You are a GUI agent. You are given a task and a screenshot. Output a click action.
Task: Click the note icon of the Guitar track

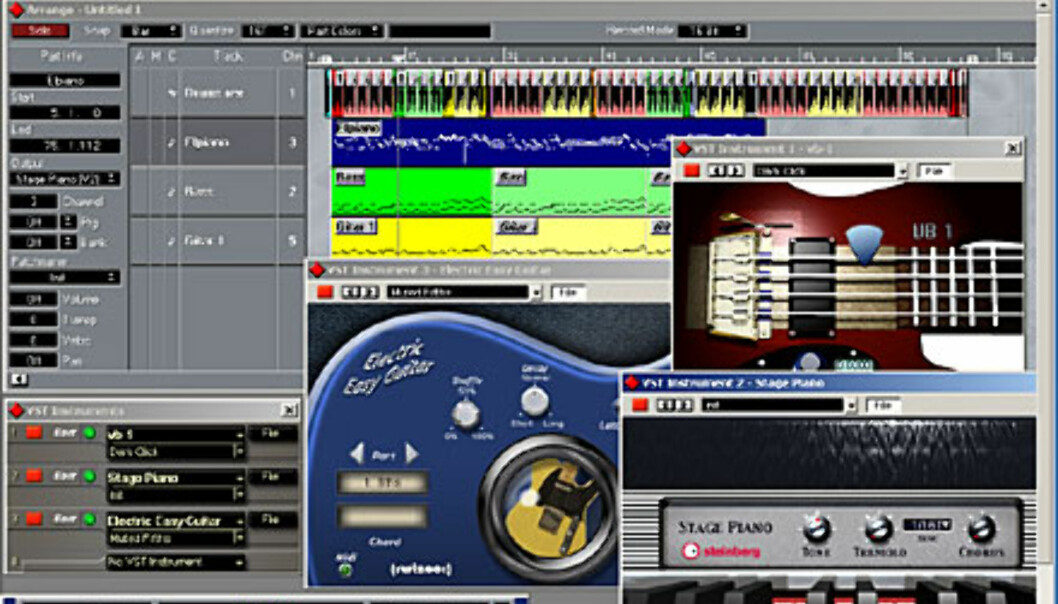[x=173, y=240]
